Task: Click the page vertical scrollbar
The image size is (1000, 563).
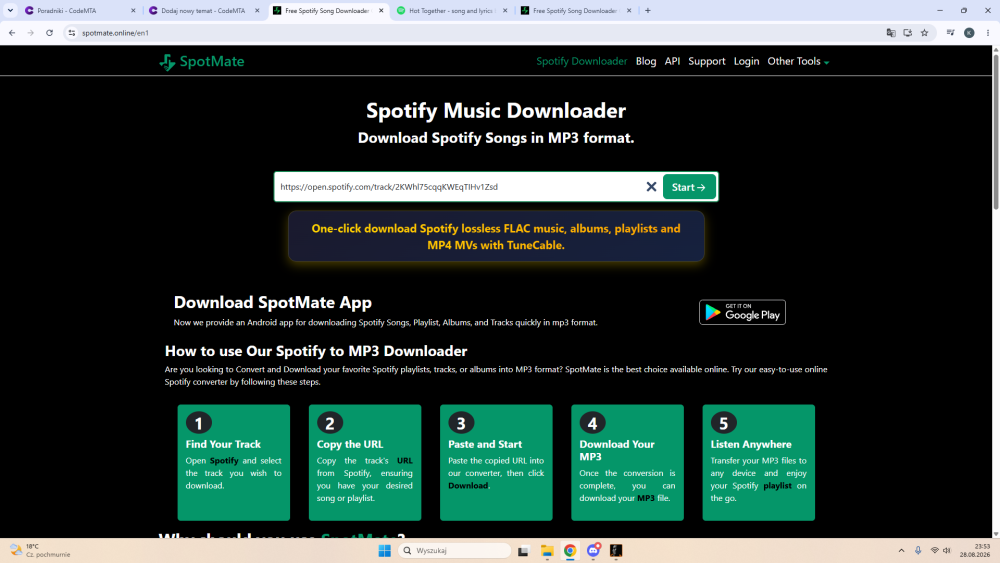Action: [x=996, y=131]
